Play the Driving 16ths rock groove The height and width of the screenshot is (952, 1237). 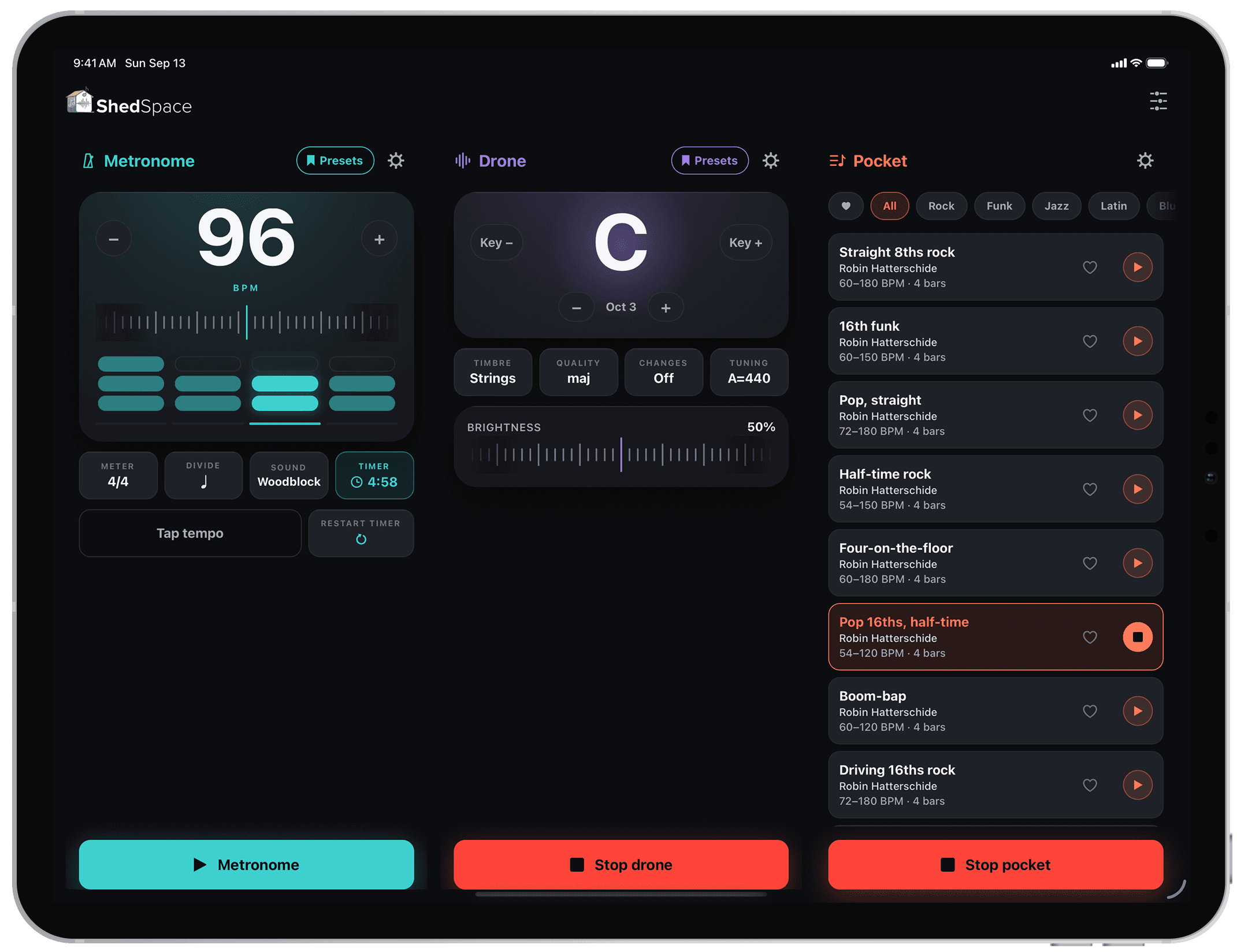(x=1137, y=785)
